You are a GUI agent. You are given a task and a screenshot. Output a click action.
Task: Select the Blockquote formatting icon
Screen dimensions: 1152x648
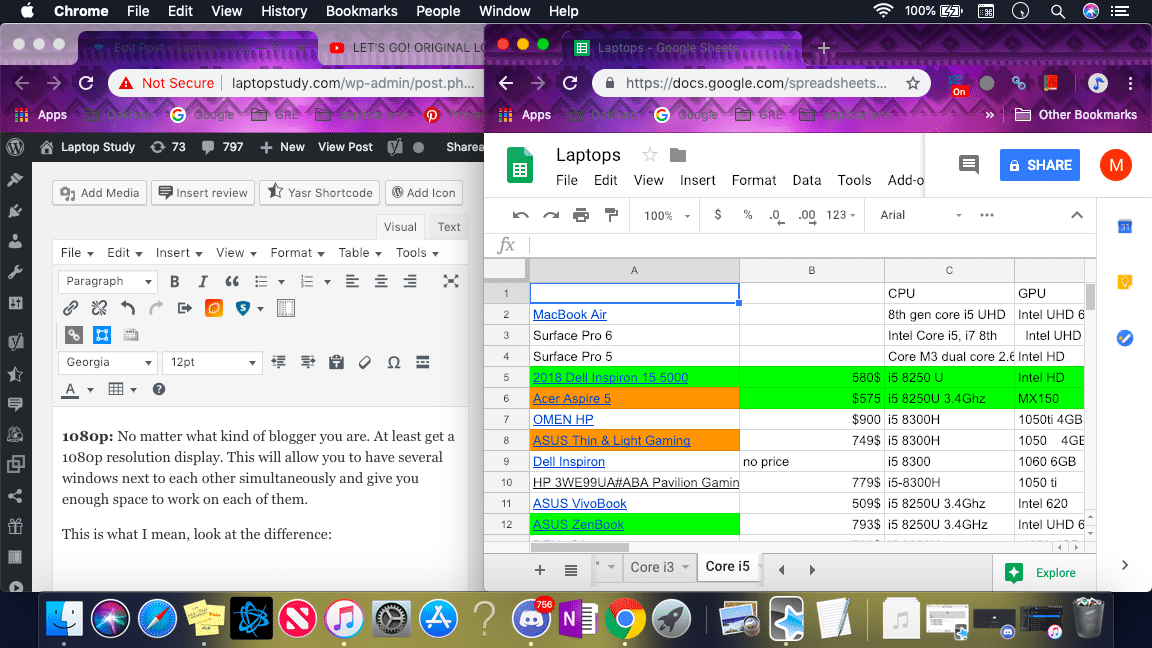[231, 281]
